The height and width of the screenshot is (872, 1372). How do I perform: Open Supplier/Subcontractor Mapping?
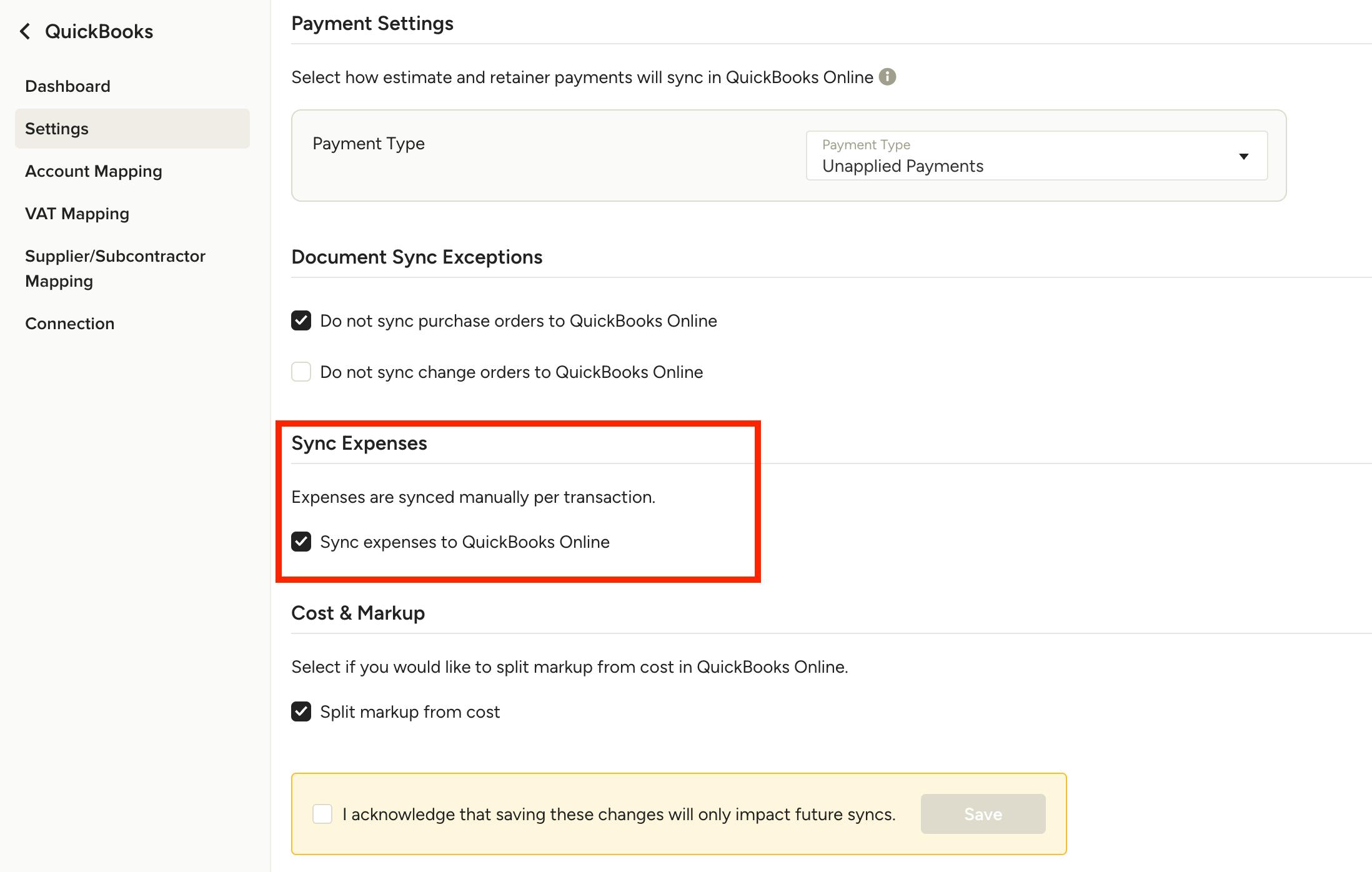pyautogui.click(x=115, y=269)
